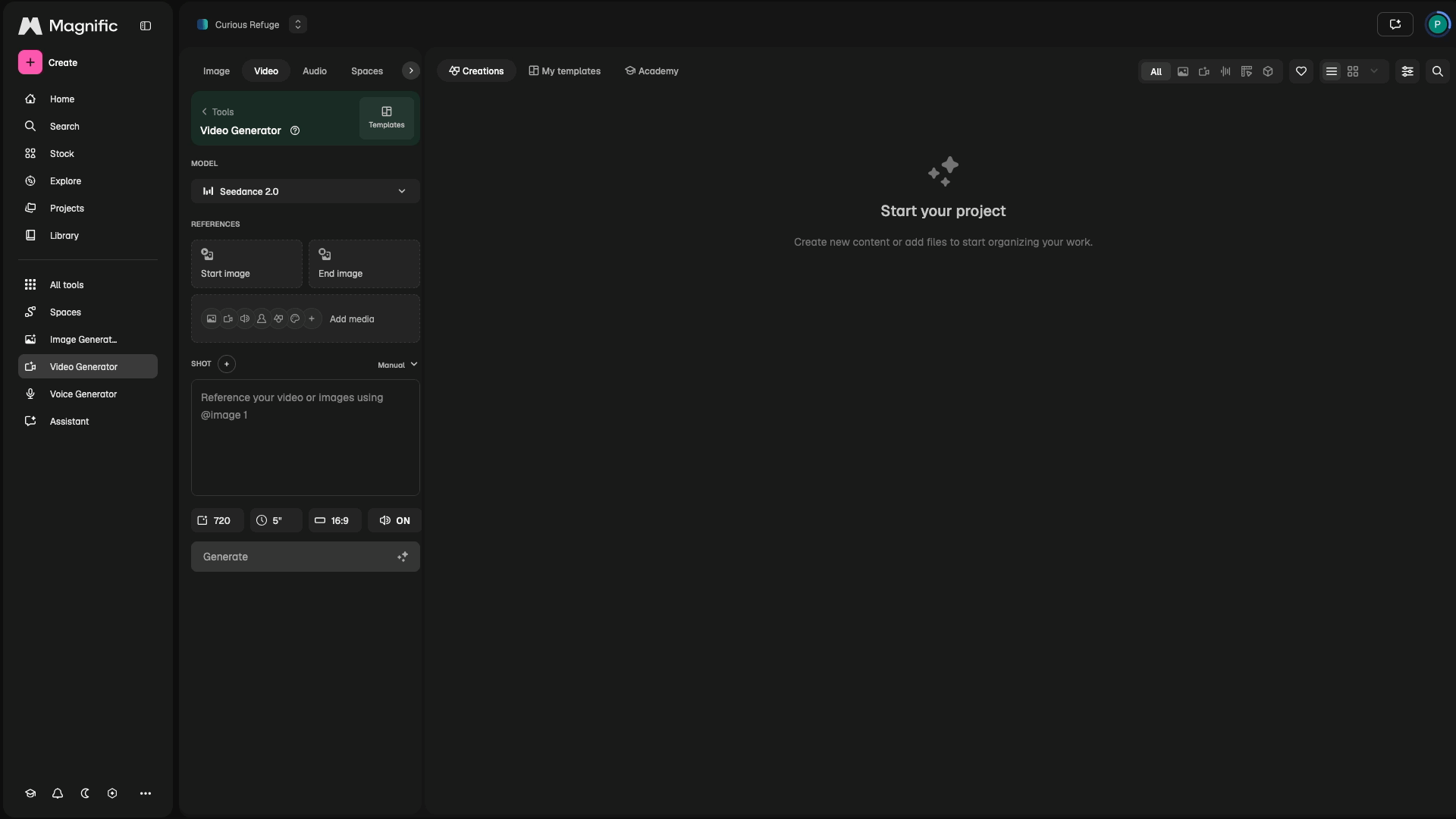1456x819 pixels.
Task: Switch to list view
Action: (x=1332, y=71)
